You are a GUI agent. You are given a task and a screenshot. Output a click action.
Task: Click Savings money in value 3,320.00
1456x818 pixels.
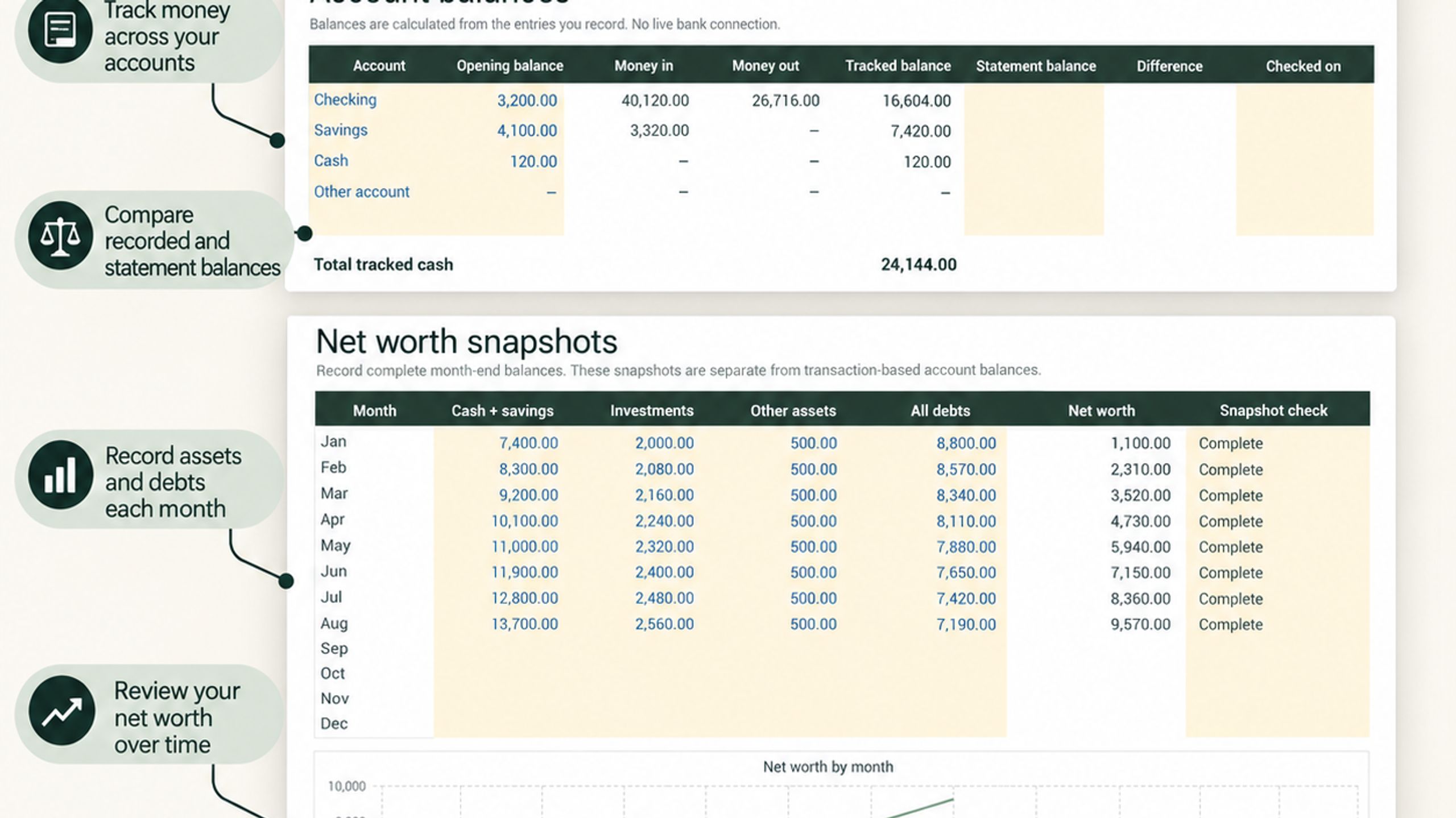pos(659,131)
